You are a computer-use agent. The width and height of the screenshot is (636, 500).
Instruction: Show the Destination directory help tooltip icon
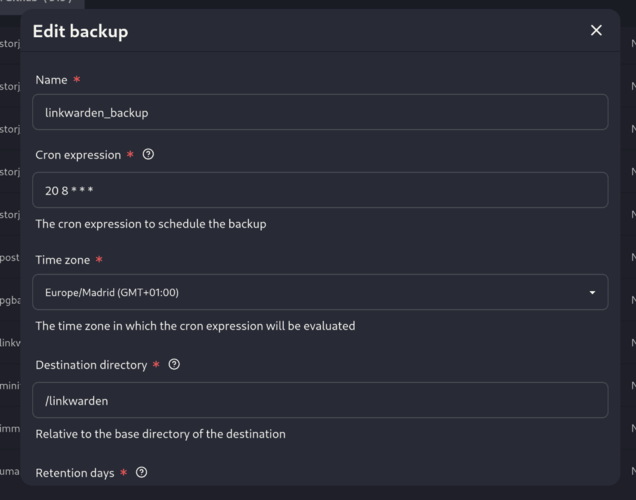click(174, 365)
